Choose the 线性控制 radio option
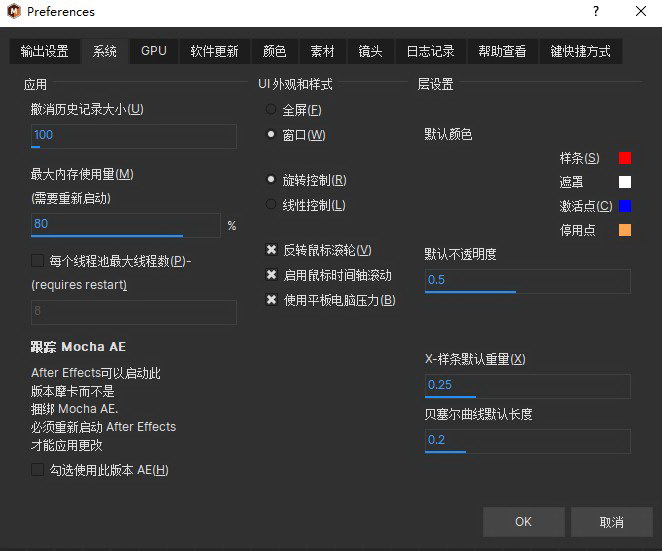This screenshot has width=662, height=551. click(271, 205)
